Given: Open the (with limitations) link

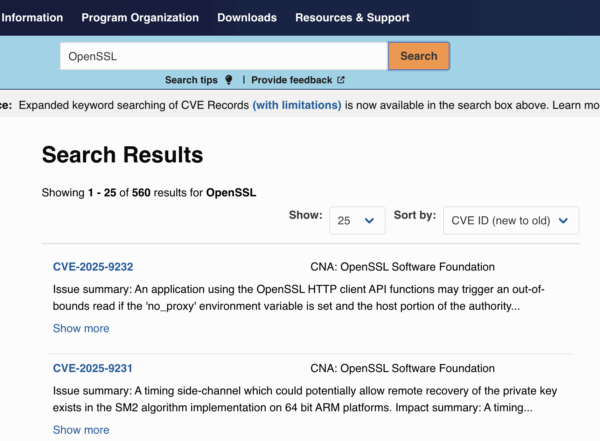Looking at the screenshot, I should (297, 105).
